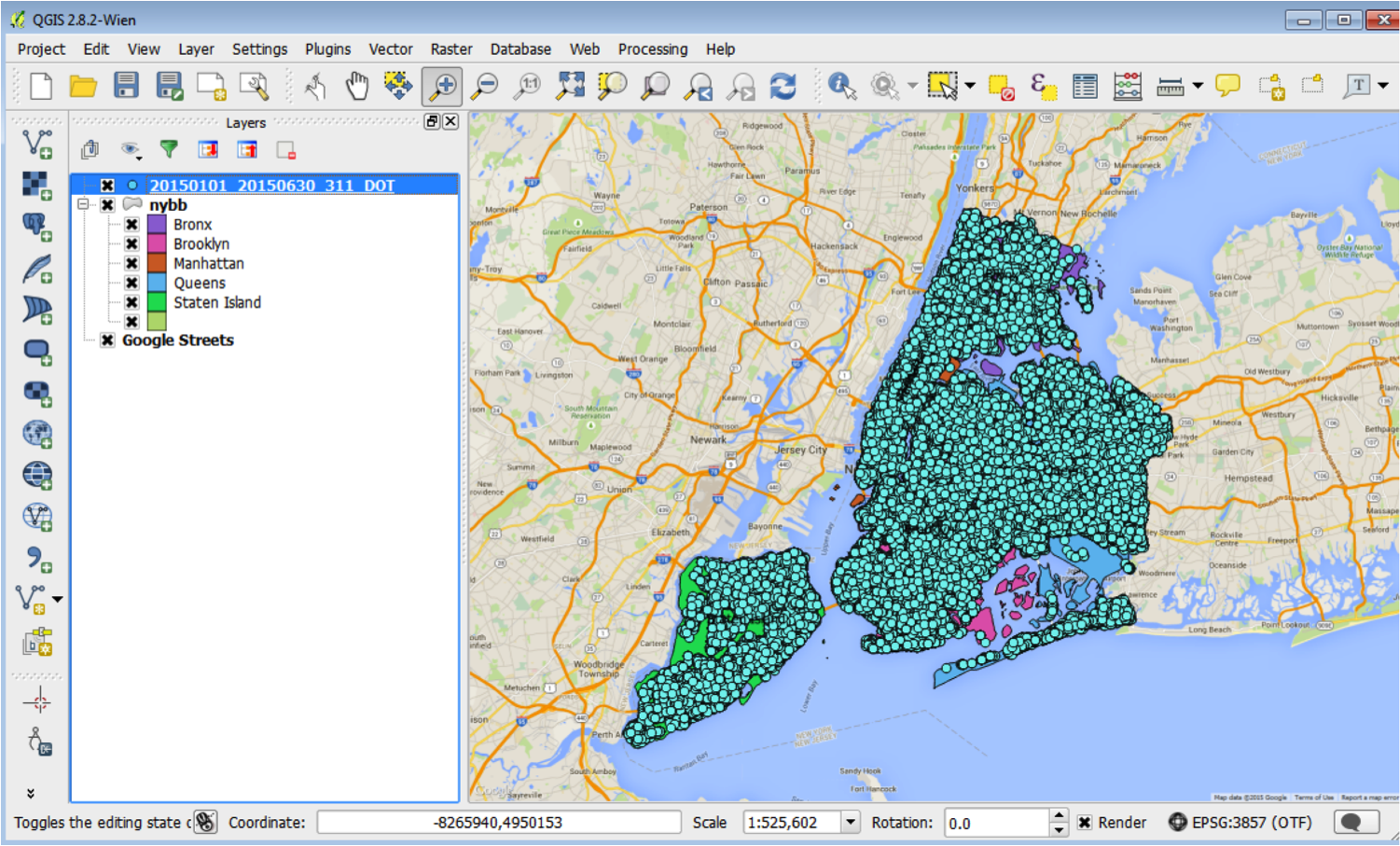The width and height of the screenshot is (1400, 846).
Task: Click the Identify Features info tool
Action: coord(841,86)
